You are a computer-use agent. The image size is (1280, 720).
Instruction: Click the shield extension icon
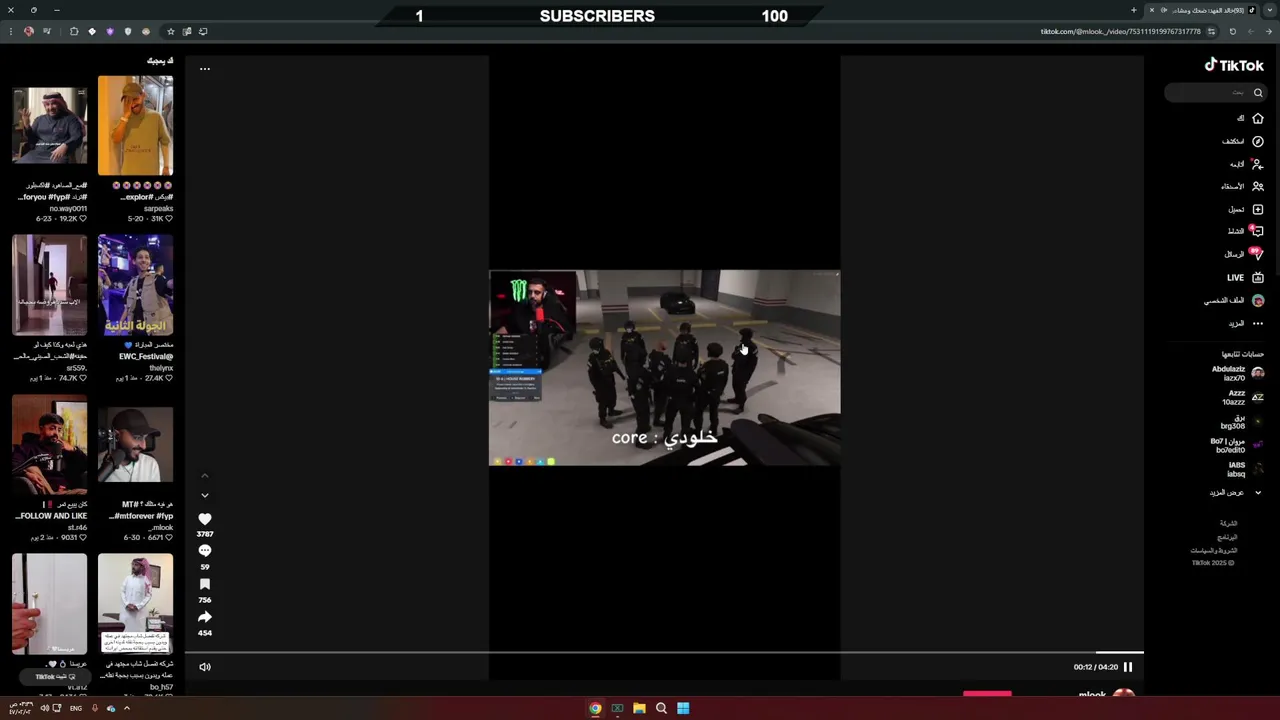tap(128, 31)
